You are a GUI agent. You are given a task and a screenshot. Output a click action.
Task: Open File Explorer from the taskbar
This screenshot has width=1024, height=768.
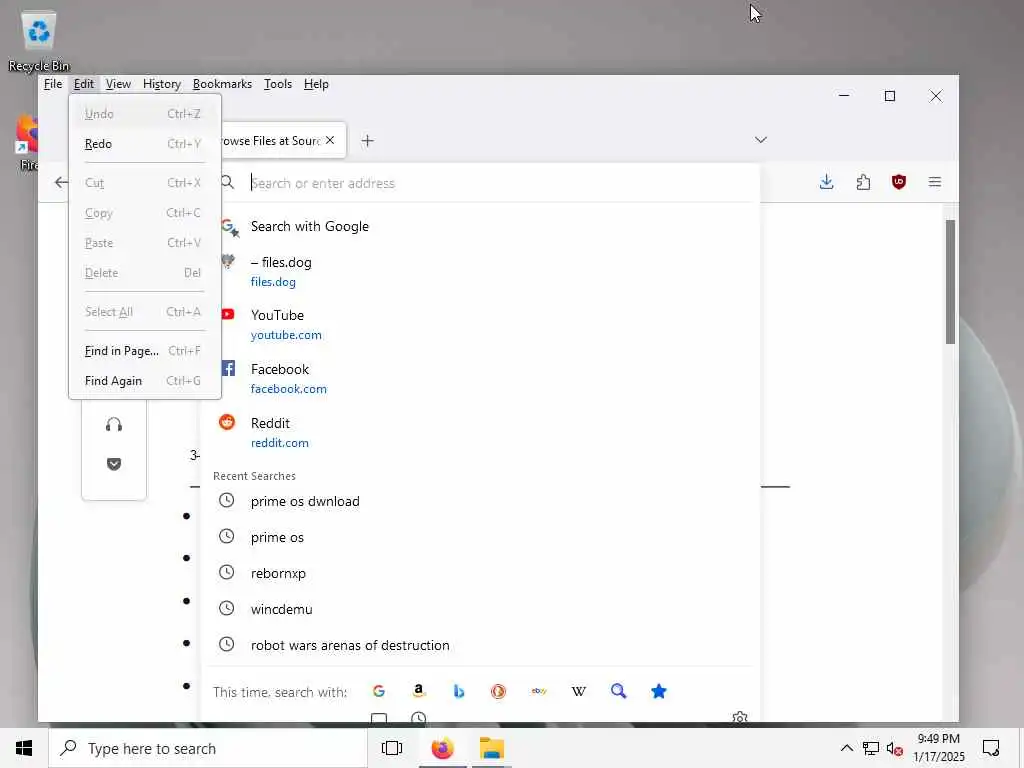pos(492,748)
